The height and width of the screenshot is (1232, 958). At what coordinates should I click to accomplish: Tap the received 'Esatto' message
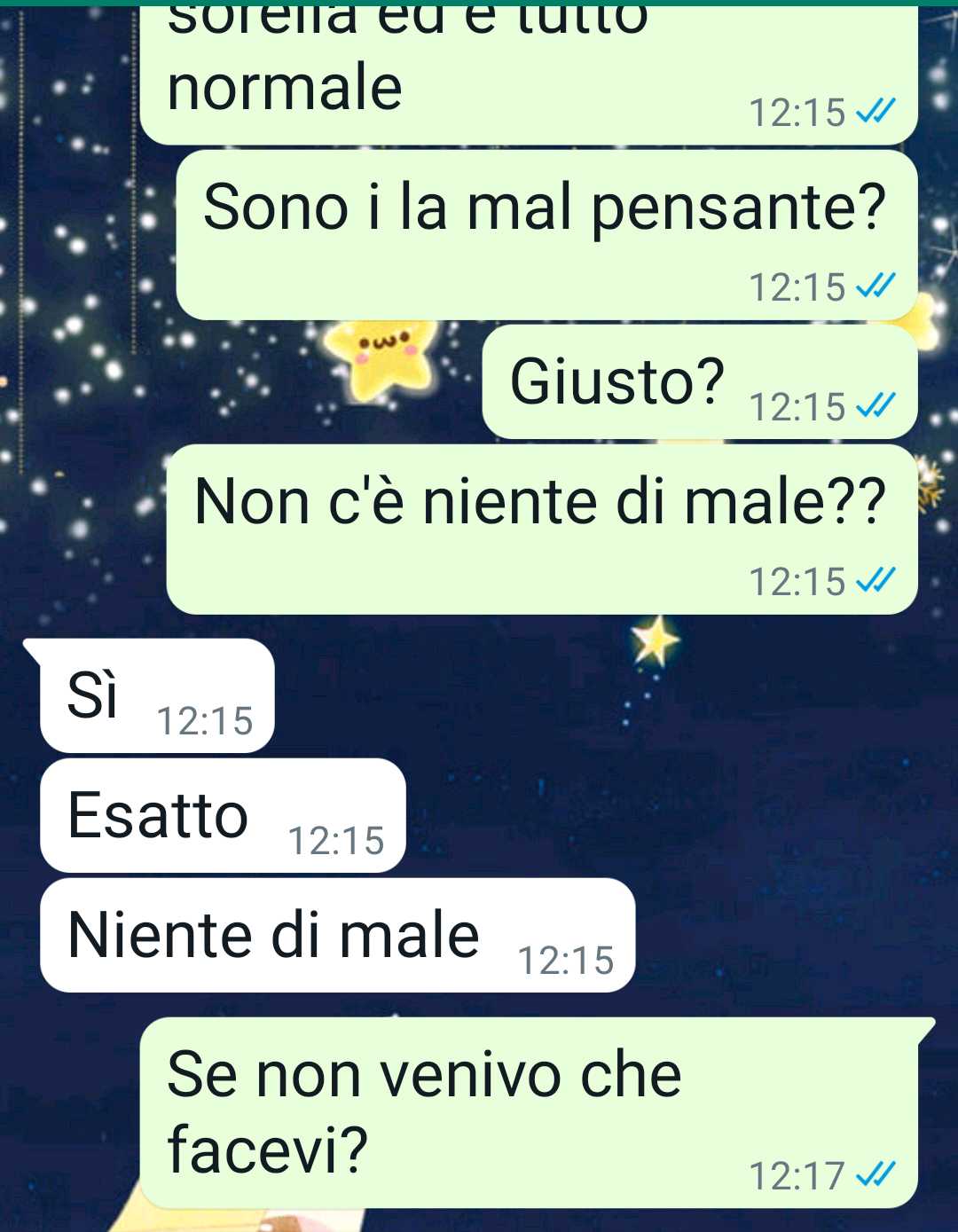click(223, 815)
